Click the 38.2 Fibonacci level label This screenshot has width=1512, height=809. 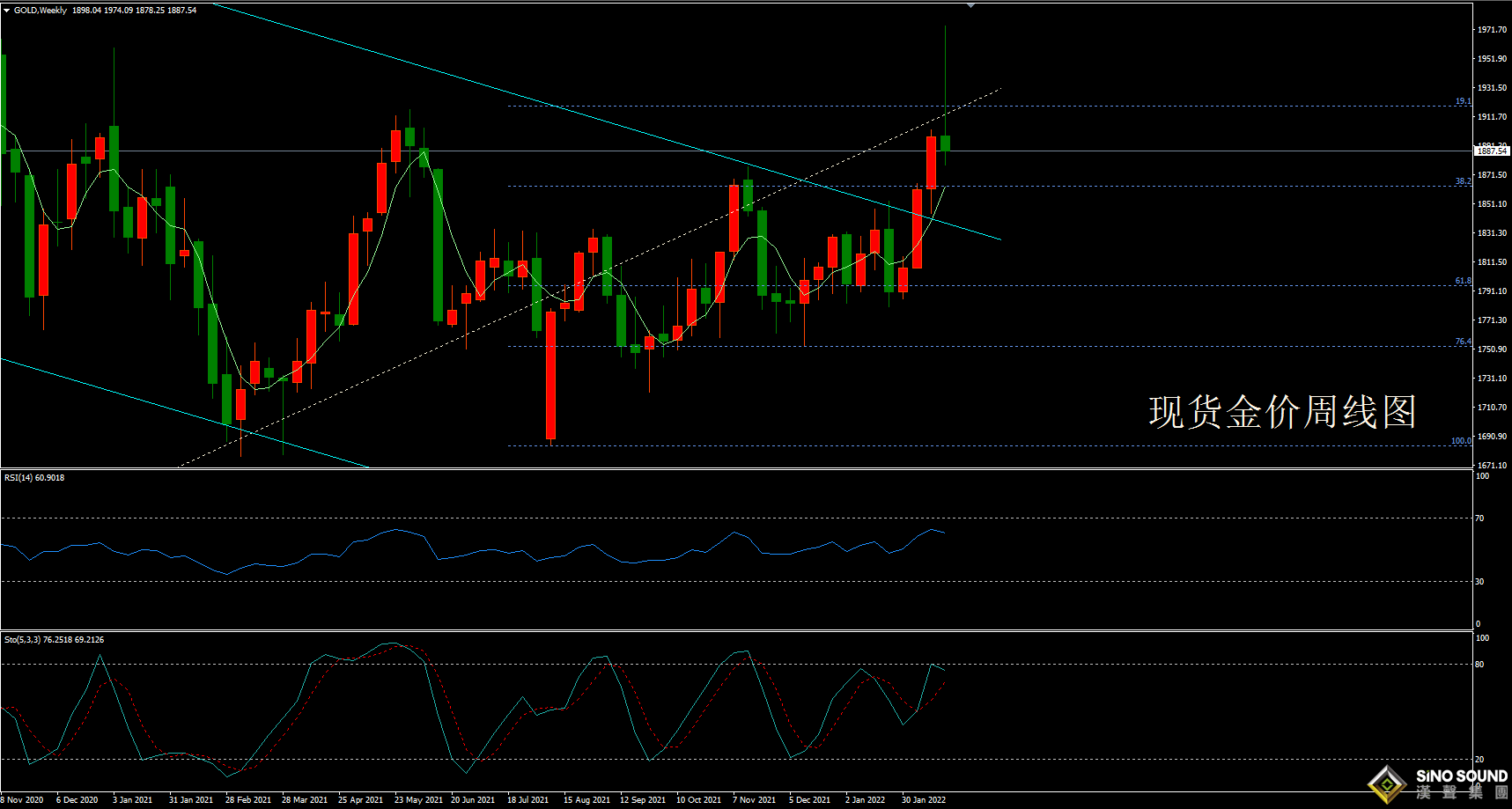tap(1462, 181)
